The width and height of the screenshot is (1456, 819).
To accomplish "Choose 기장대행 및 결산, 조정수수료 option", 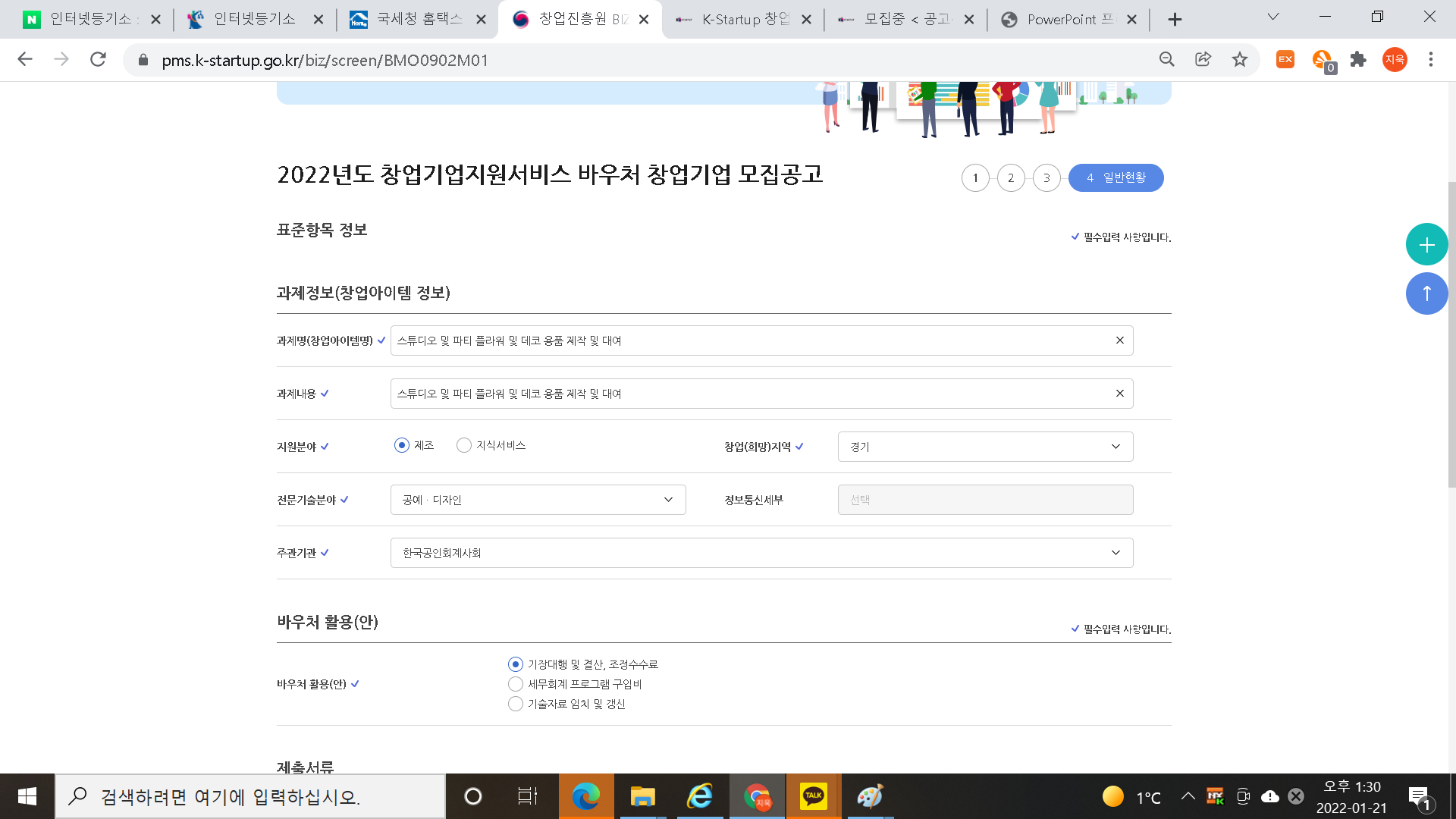I will (516, 664).
